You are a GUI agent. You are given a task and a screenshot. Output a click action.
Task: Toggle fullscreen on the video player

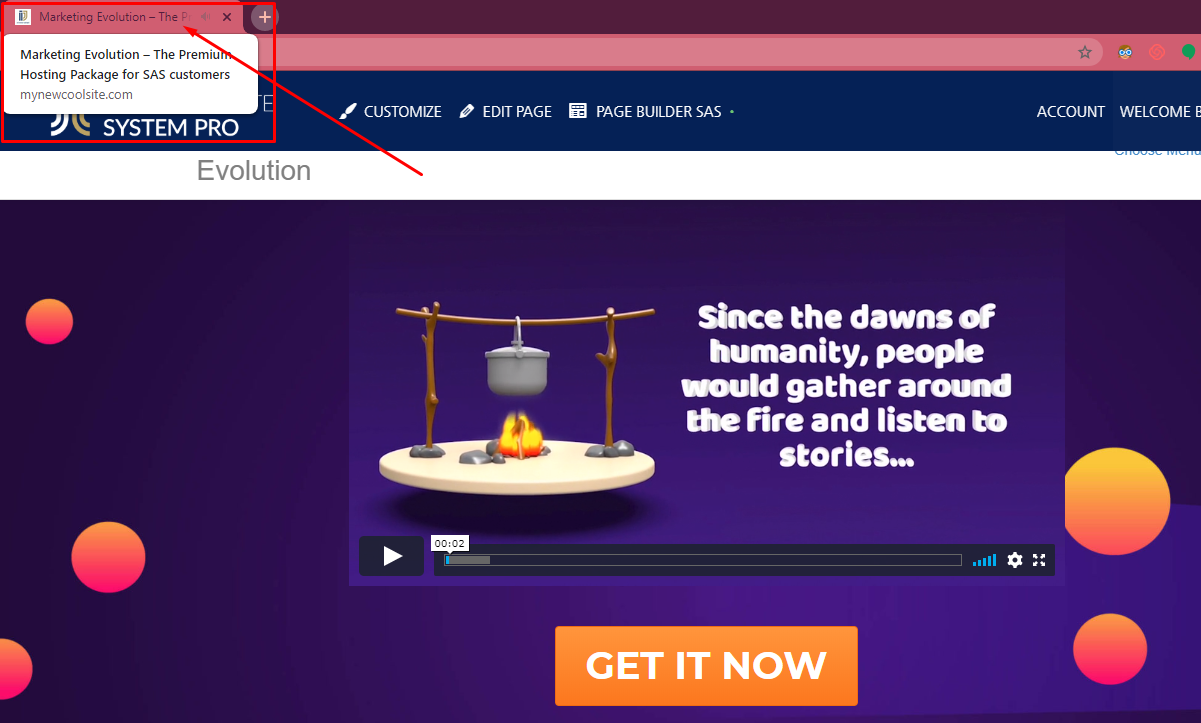pyautogui.click(x=1039, y=560)
